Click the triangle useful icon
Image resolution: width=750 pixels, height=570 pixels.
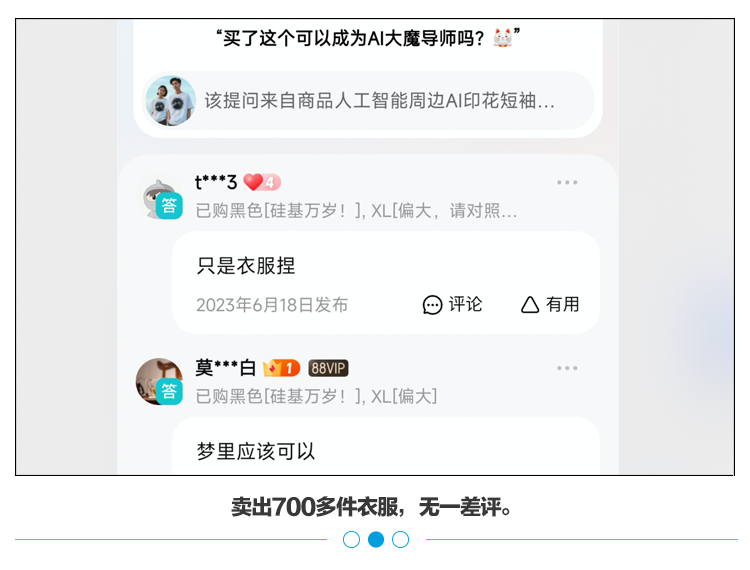[530, 305]
